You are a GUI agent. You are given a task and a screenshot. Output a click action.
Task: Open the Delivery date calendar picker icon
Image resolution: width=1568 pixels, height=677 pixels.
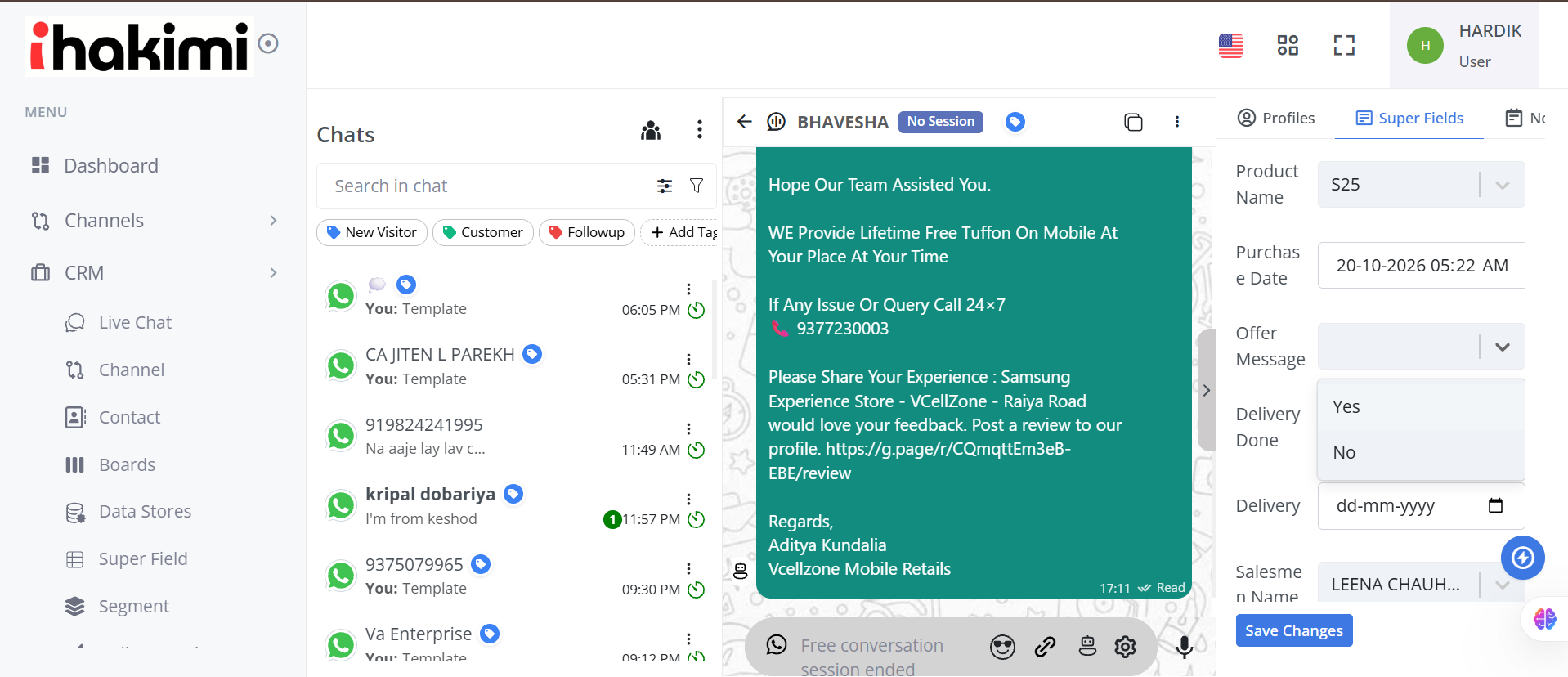[x=1495, y=505]
